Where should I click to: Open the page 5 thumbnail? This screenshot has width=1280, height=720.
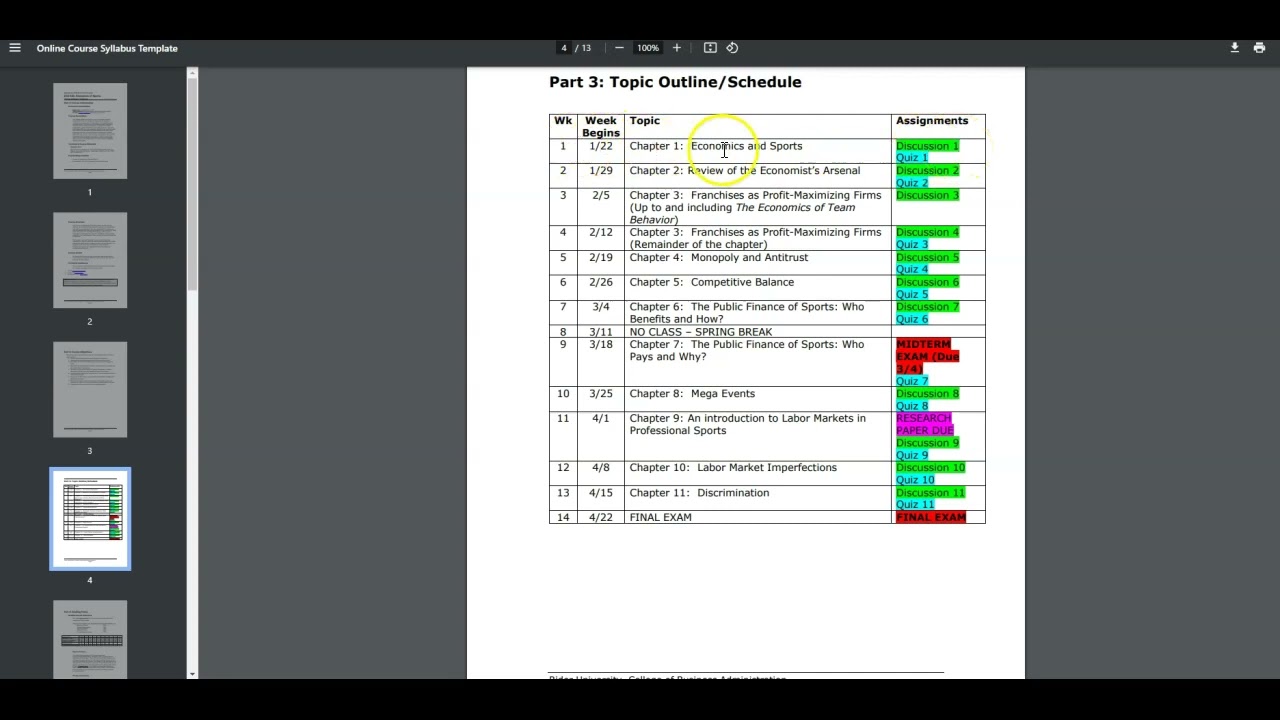point(90,639)
